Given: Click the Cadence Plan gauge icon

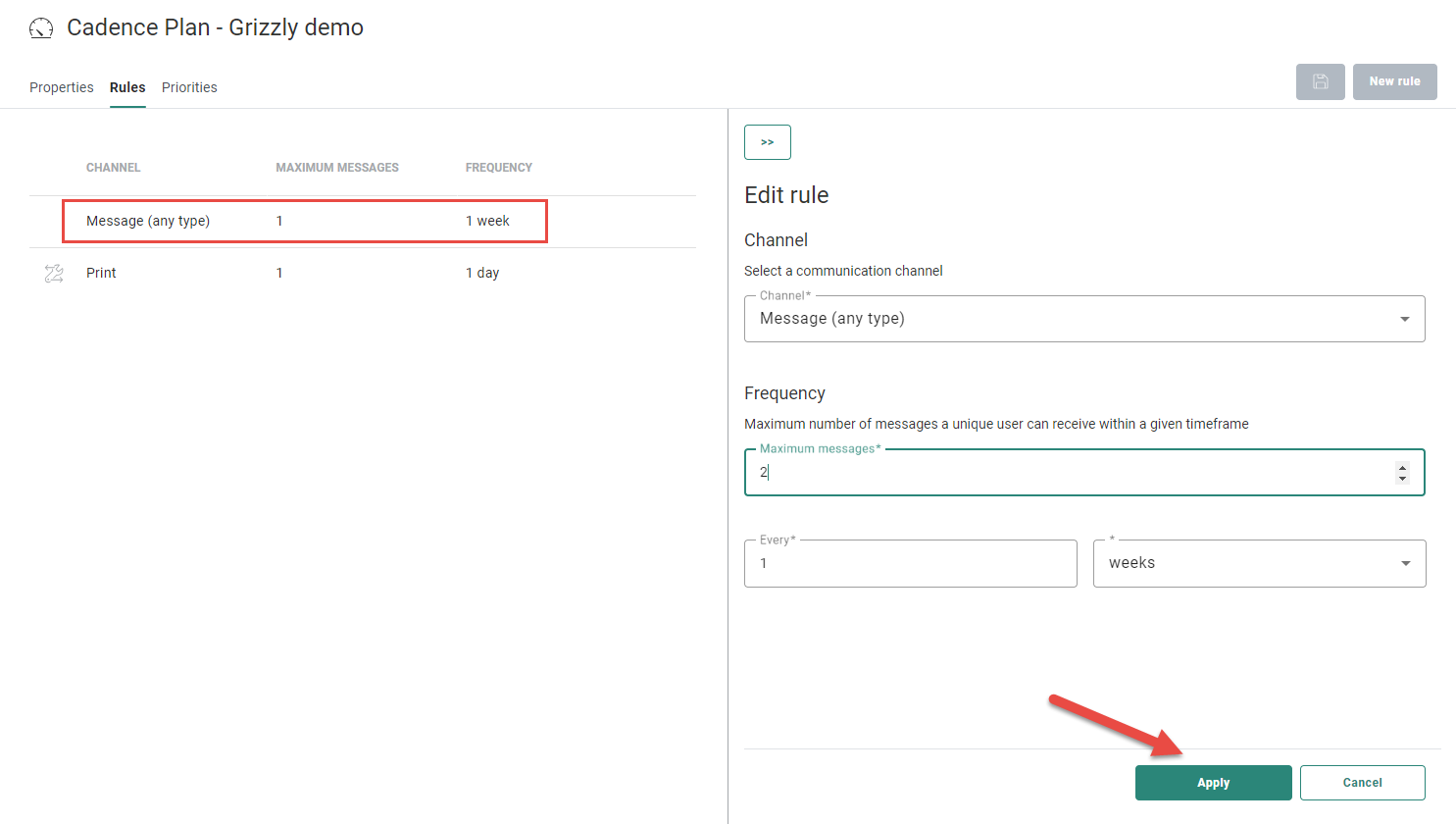Looking at the screenshot, I should click(x=41, y=28).
